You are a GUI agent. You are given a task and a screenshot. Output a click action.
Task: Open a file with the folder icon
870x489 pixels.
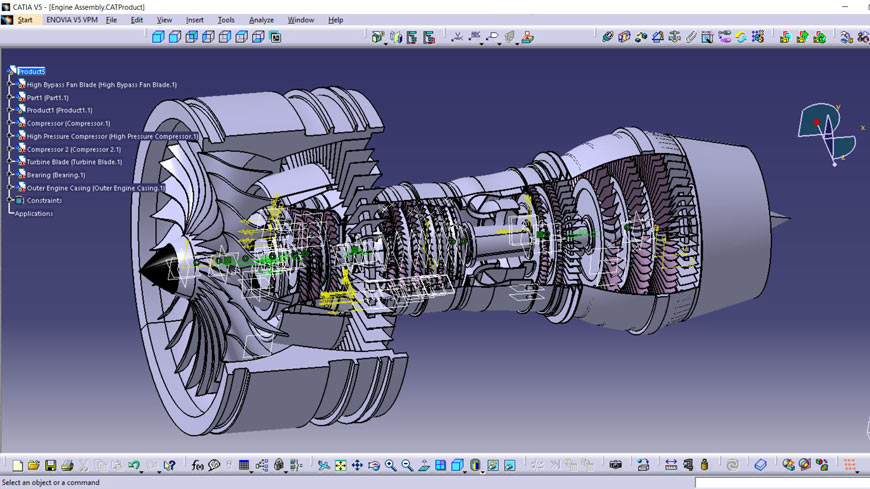point(33,466)
